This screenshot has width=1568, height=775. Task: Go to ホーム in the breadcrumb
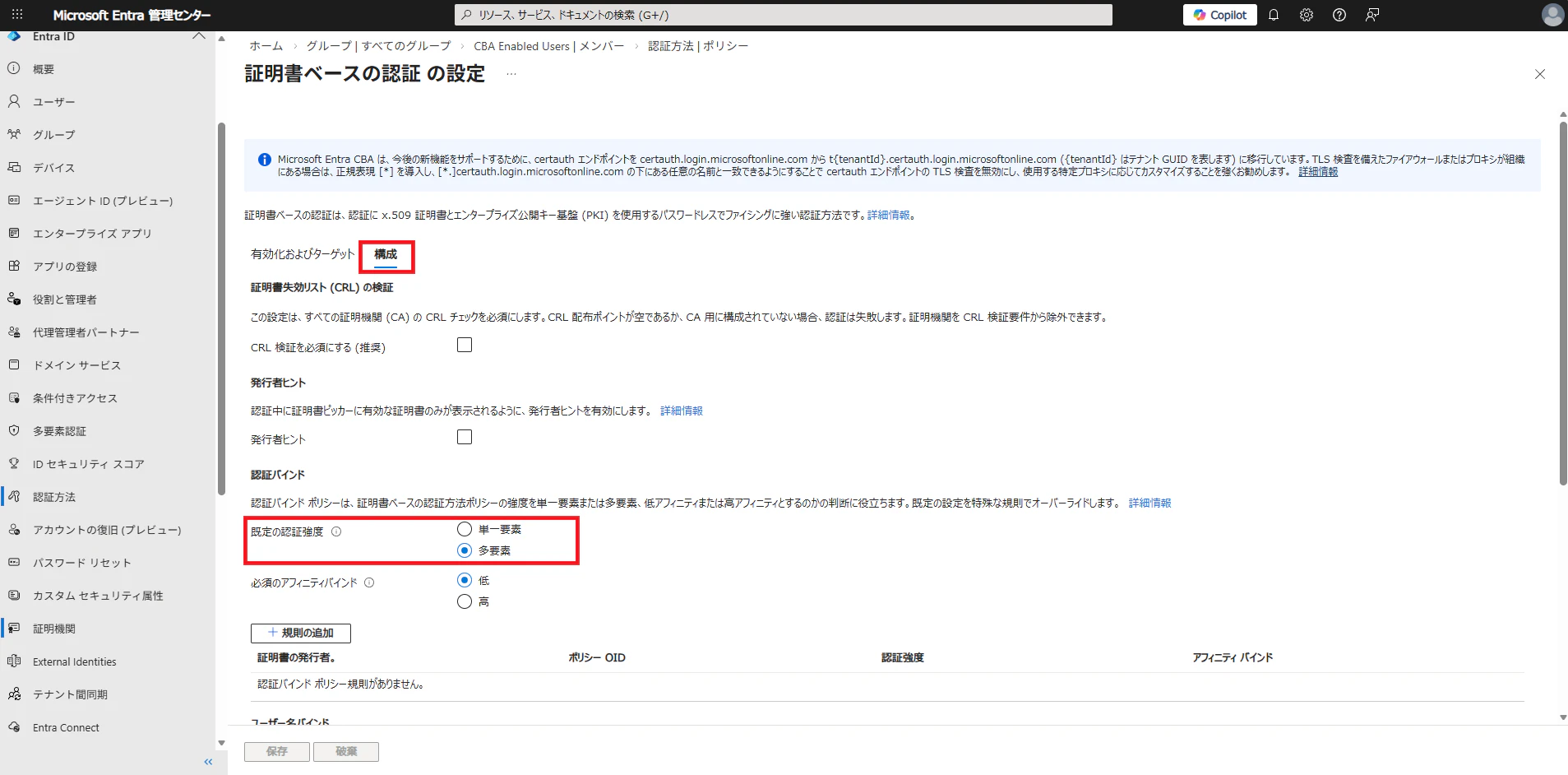(266, 46)
